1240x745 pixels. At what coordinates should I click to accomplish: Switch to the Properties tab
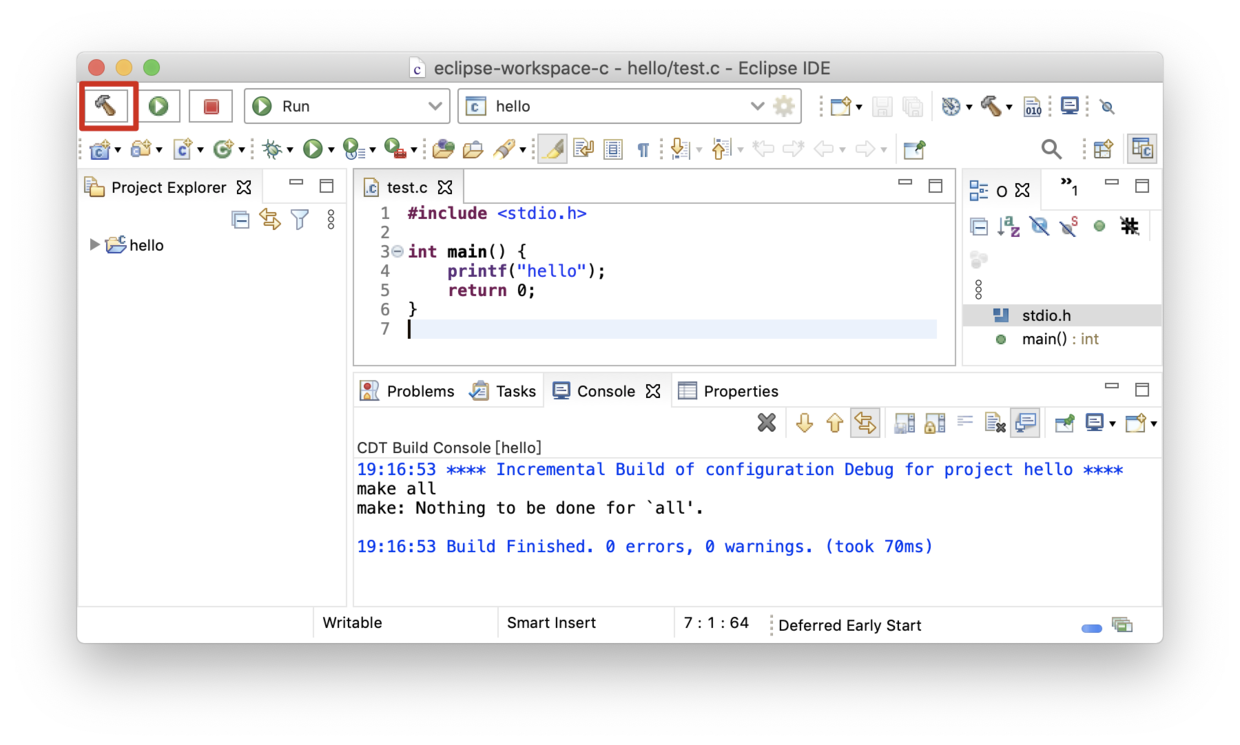pos(728,391)
